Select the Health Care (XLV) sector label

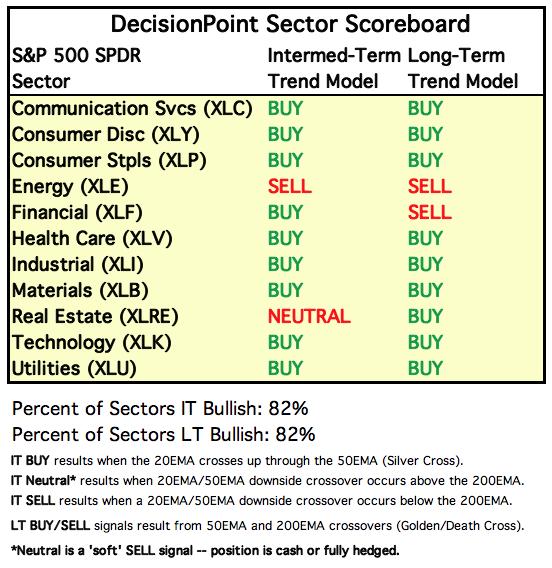(x=92, y=239)
